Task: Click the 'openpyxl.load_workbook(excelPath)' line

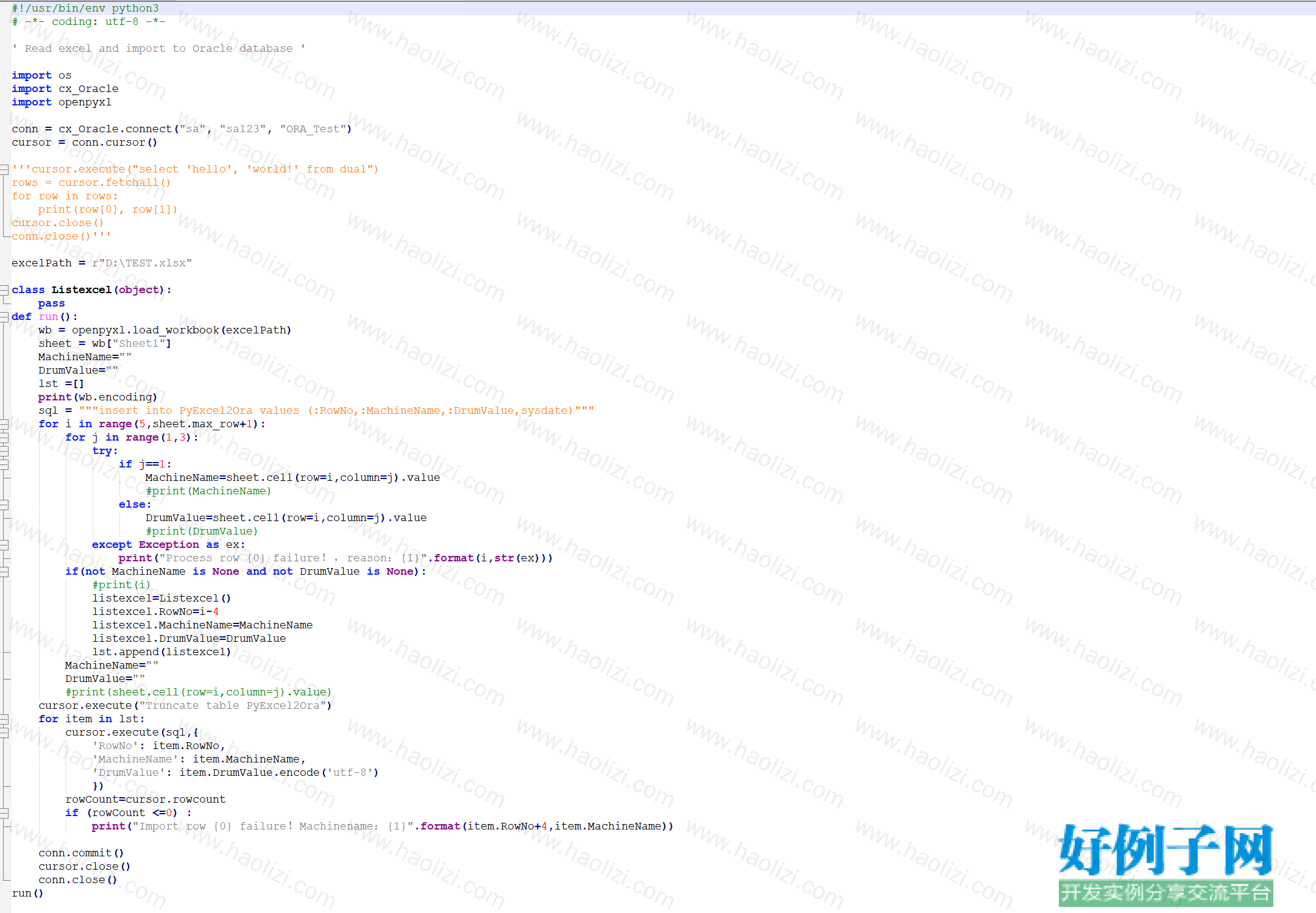Action: pyautogui.click(x=165, y=330)
